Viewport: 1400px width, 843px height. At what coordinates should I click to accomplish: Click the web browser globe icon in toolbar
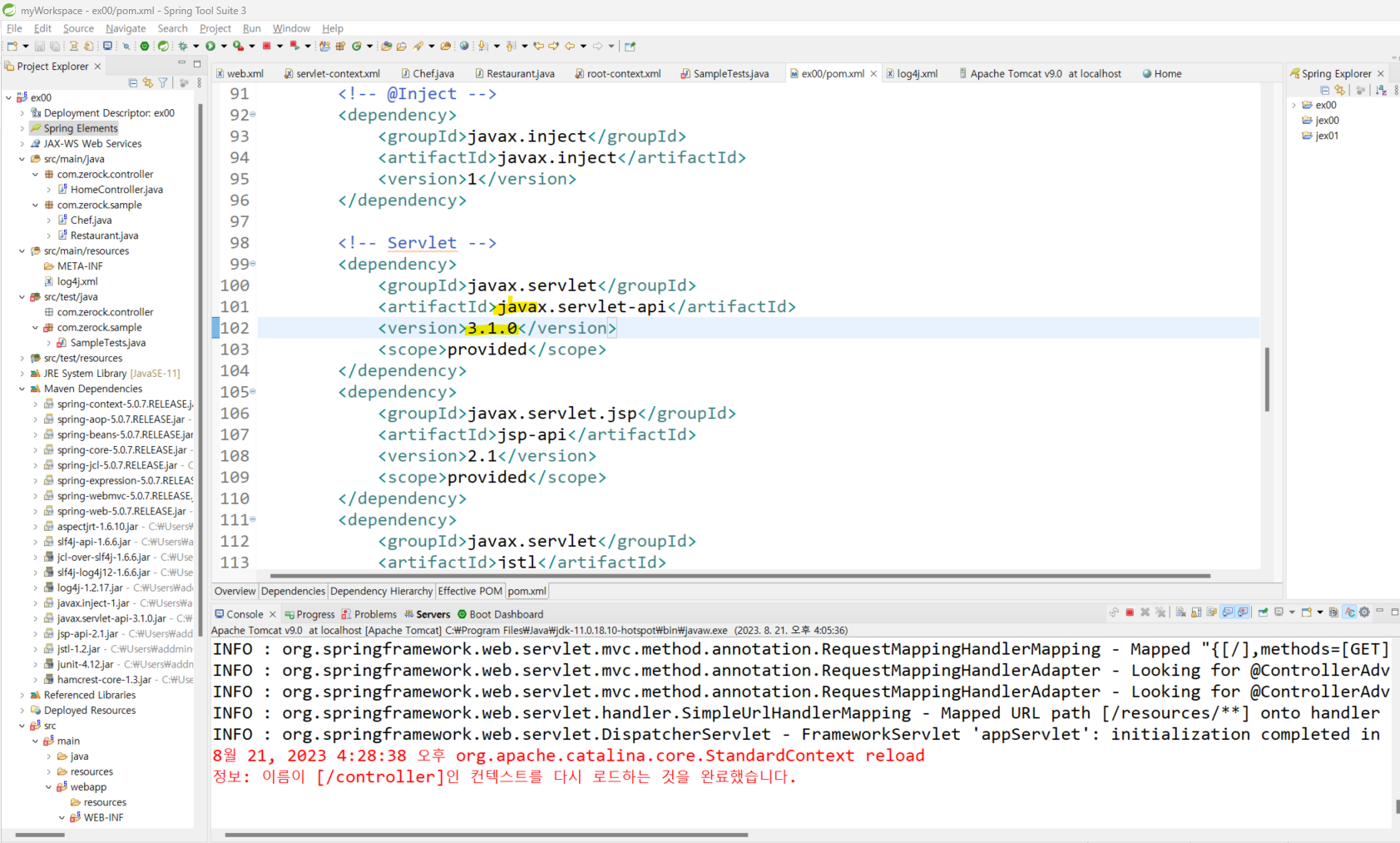(x=464, y=46)
